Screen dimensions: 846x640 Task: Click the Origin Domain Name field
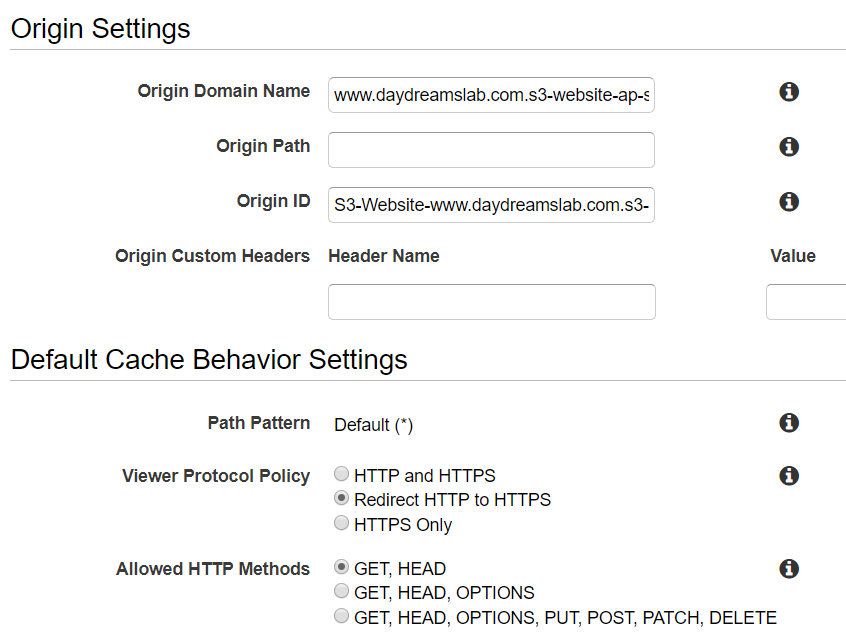(491, 95)
